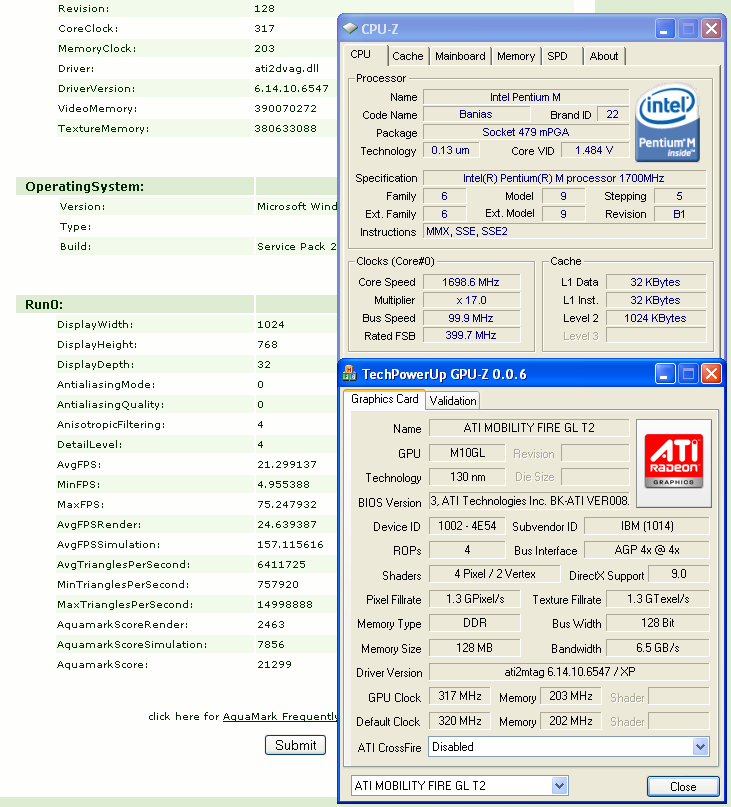Open the ATI CrossFire dropdown
The image size is (731, 807).
(700, 746)
